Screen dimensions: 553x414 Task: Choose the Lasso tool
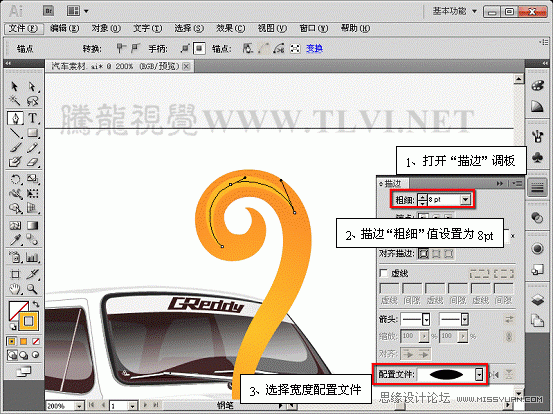[32, 101]
